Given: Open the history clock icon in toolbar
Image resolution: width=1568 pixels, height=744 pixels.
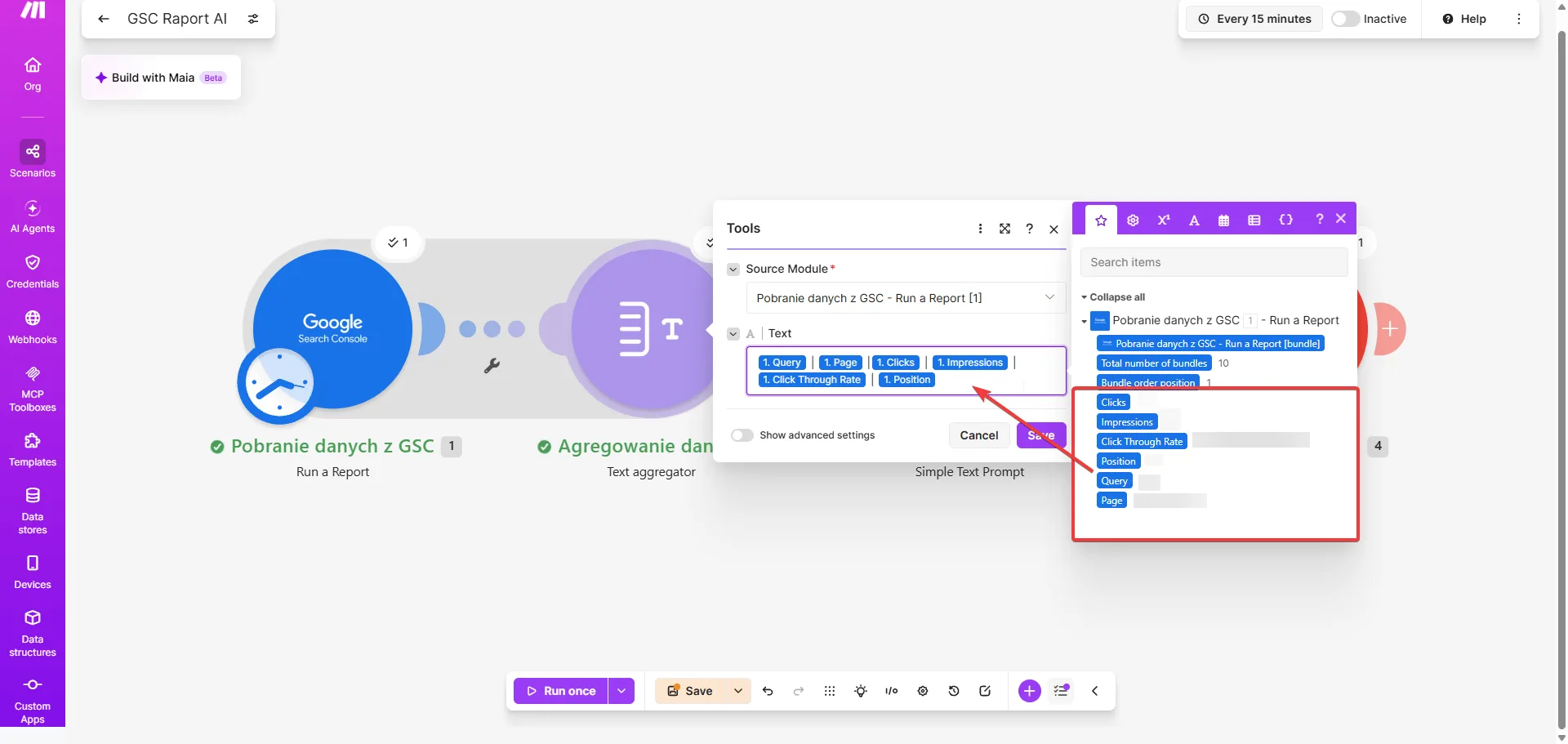Looking at the screenshot, I should click(954, 691).
